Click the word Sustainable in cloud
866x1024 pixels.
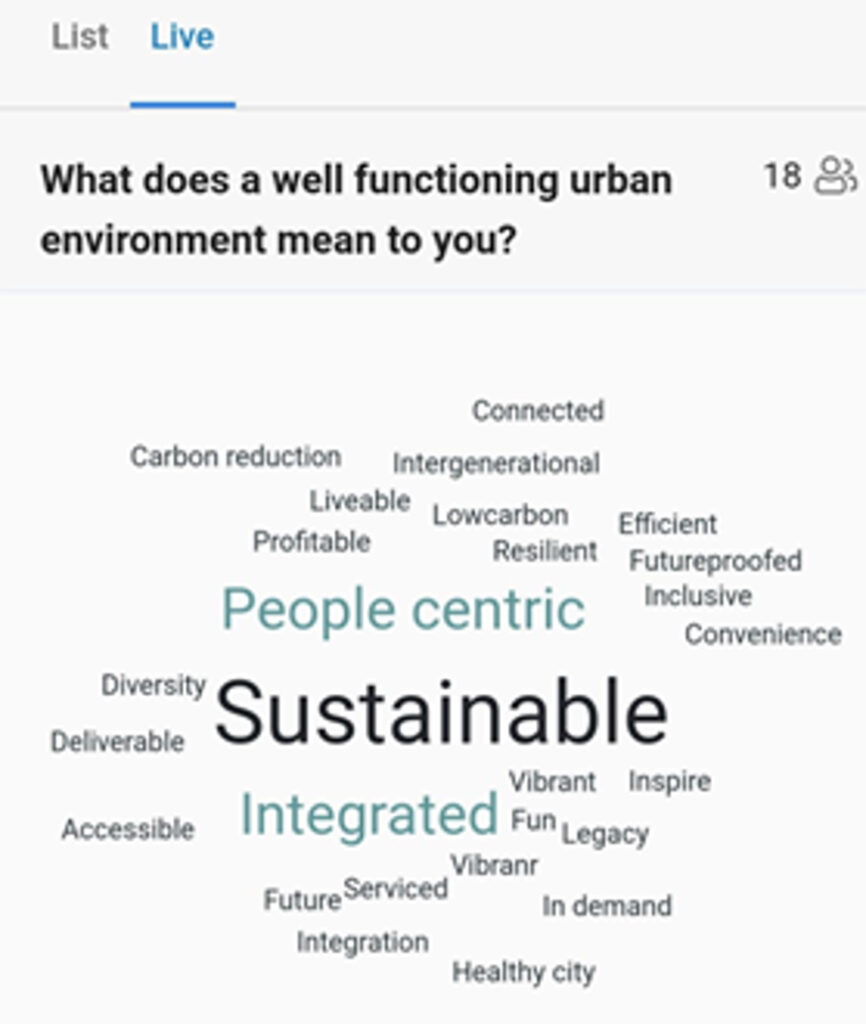tap(441, 714)
